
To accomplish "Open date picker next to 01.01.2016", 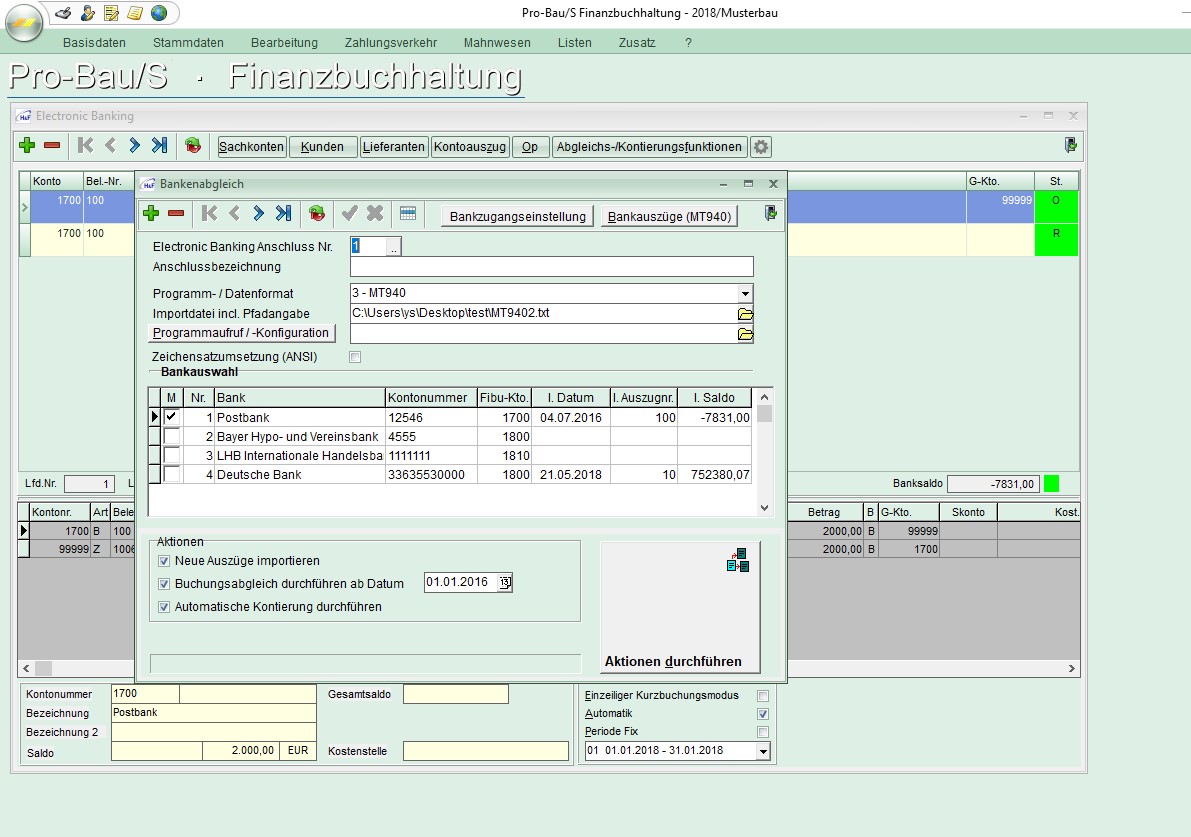I will [x=505, y=583].
